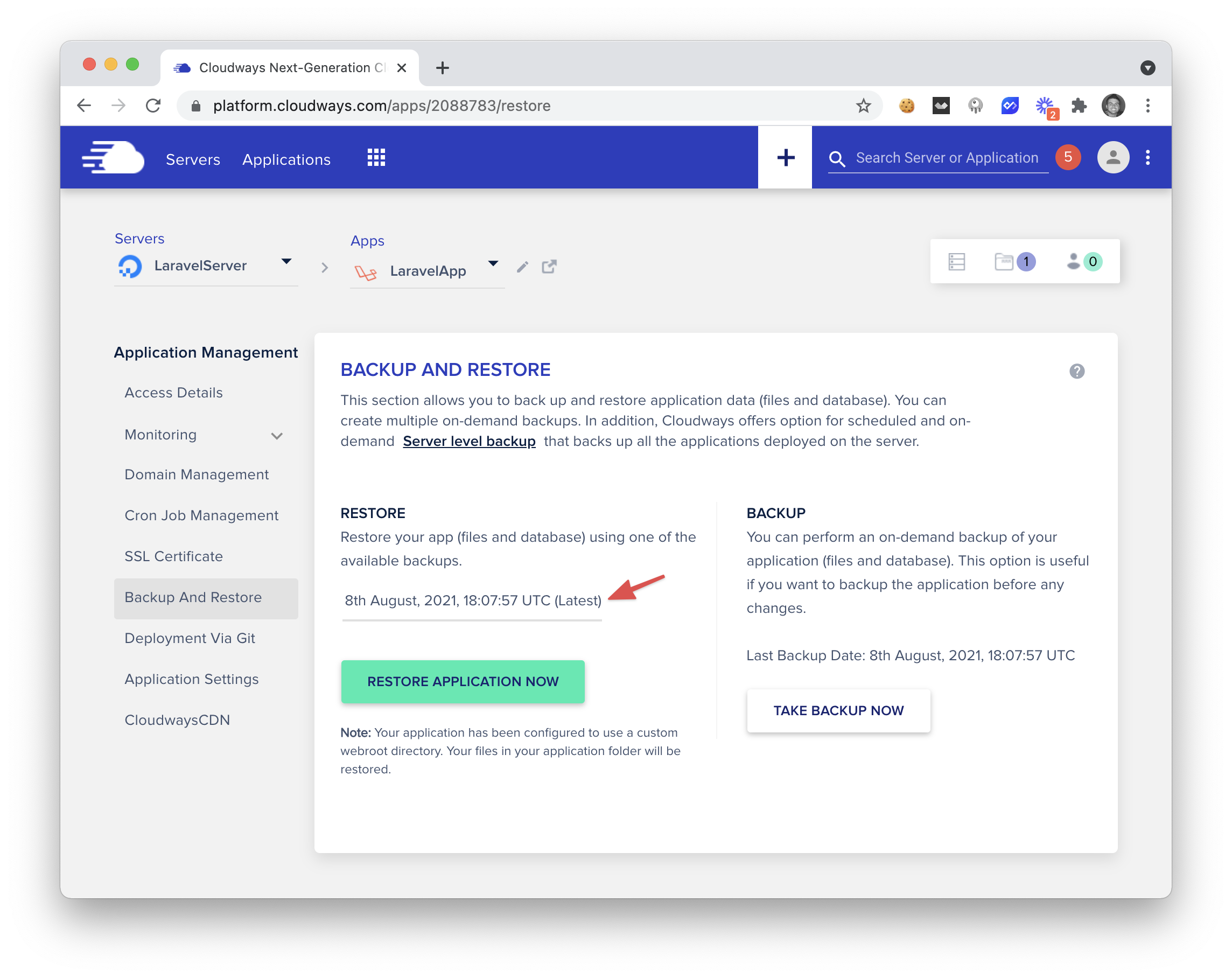Focus the Search Server or Application field
This screenshot has height=978, width=1232.
pos(946,158)
